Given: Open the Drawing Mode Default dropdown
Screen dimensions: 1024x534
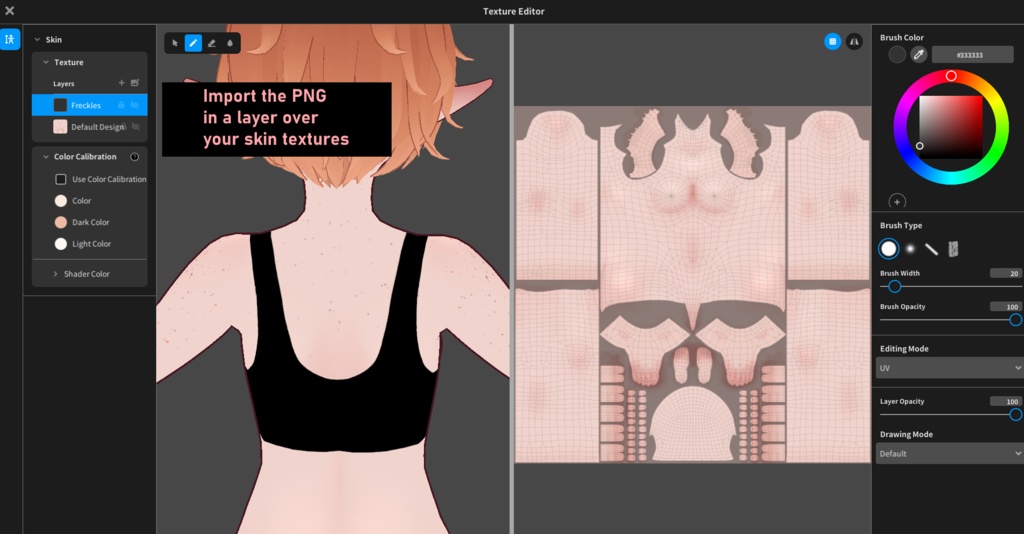Looking at the screenshot, I should coord(950,454).
